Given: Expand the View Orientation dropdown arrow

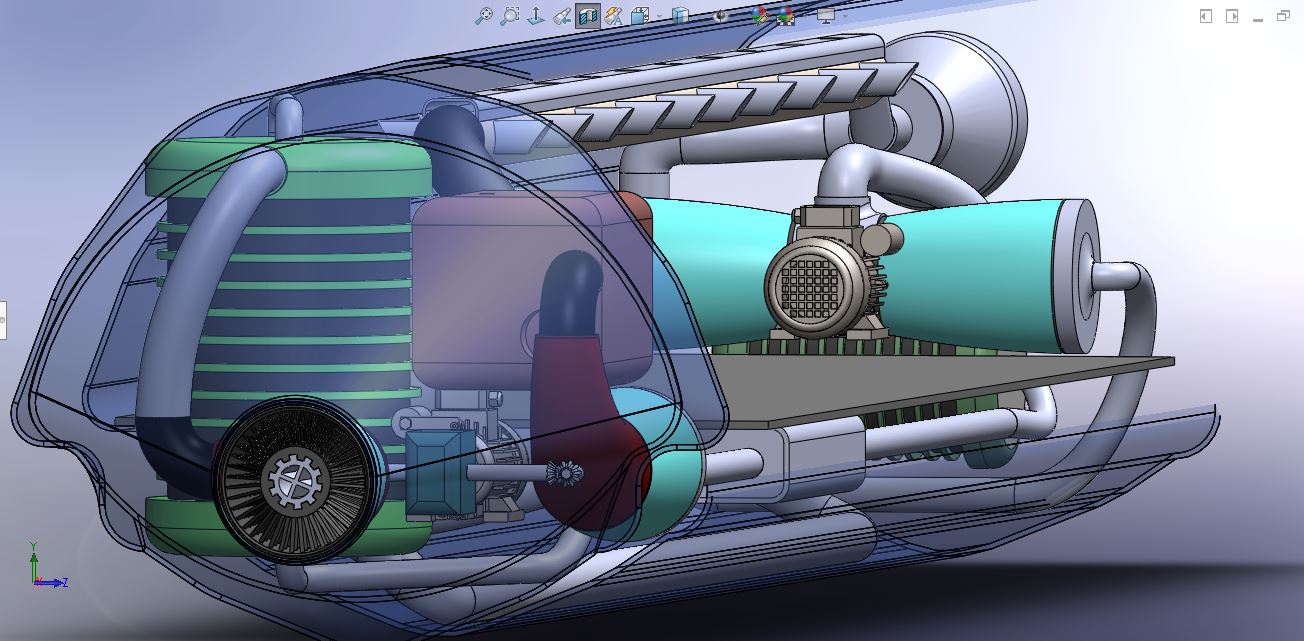Looking at the screenshot, I should (x=659, y=15).
